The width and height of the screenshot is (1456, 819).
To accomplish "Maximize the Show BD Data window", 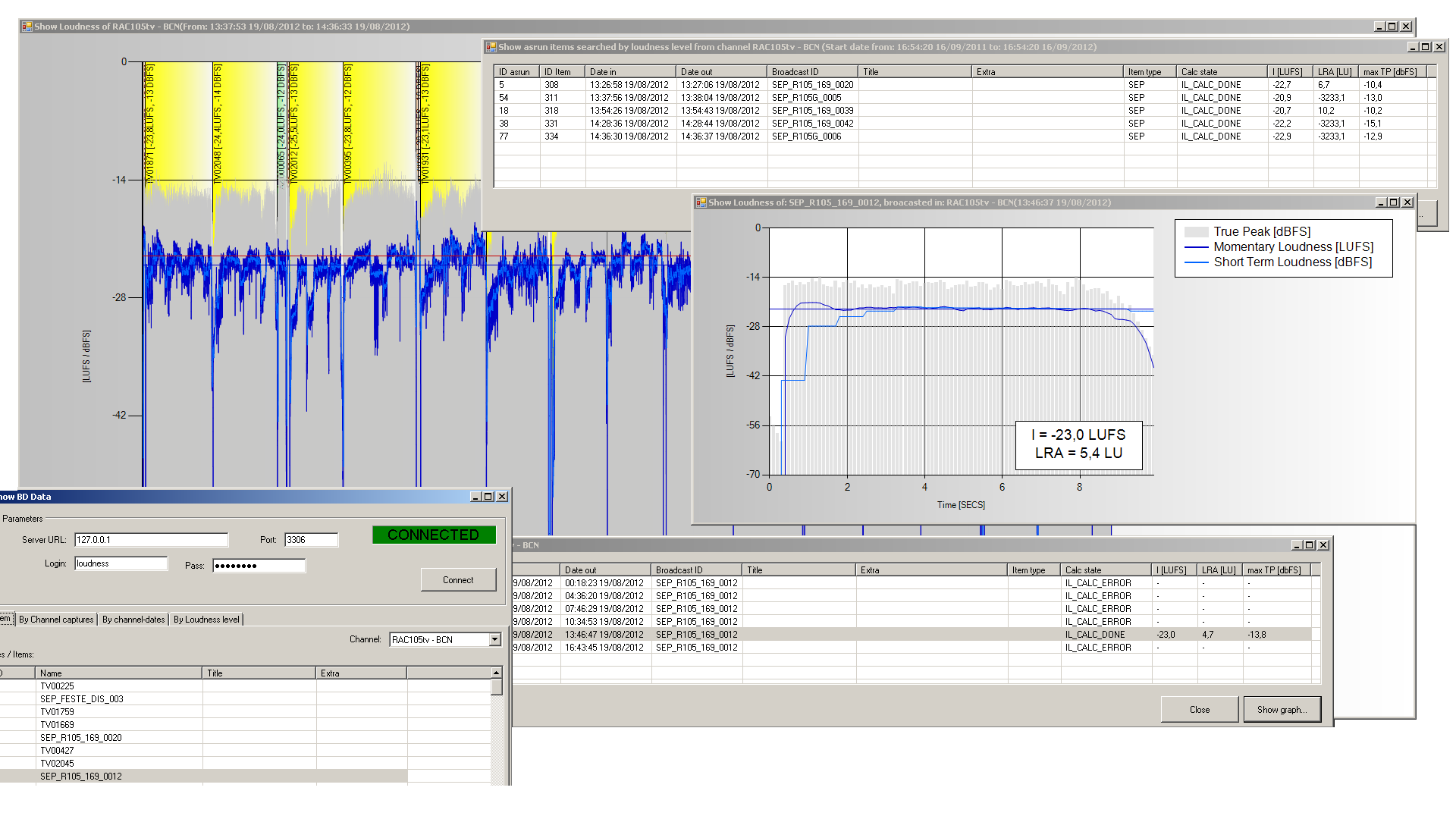I will pos(488,497).
